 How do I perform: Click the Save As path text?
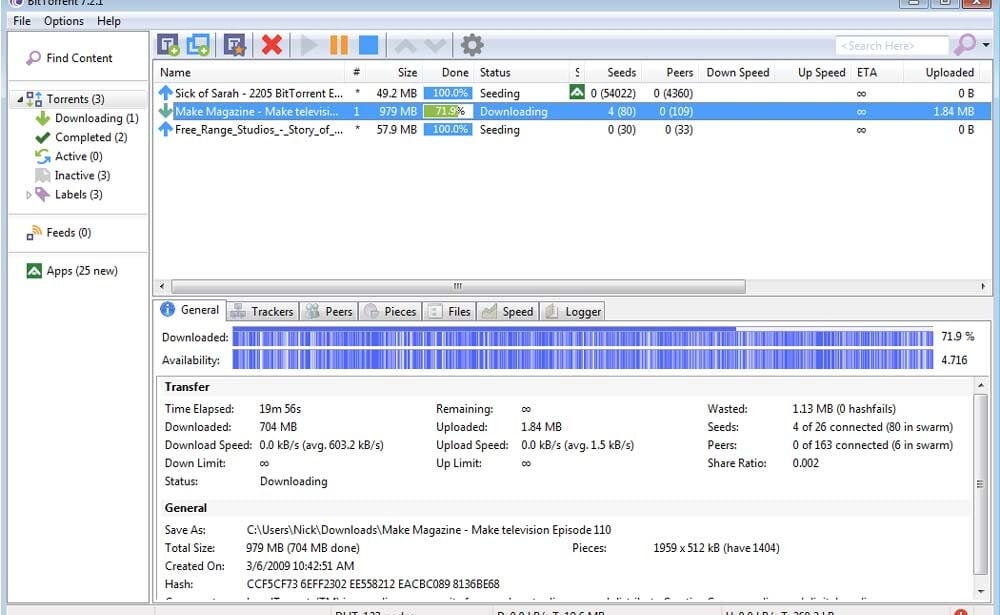pos(429,530)
